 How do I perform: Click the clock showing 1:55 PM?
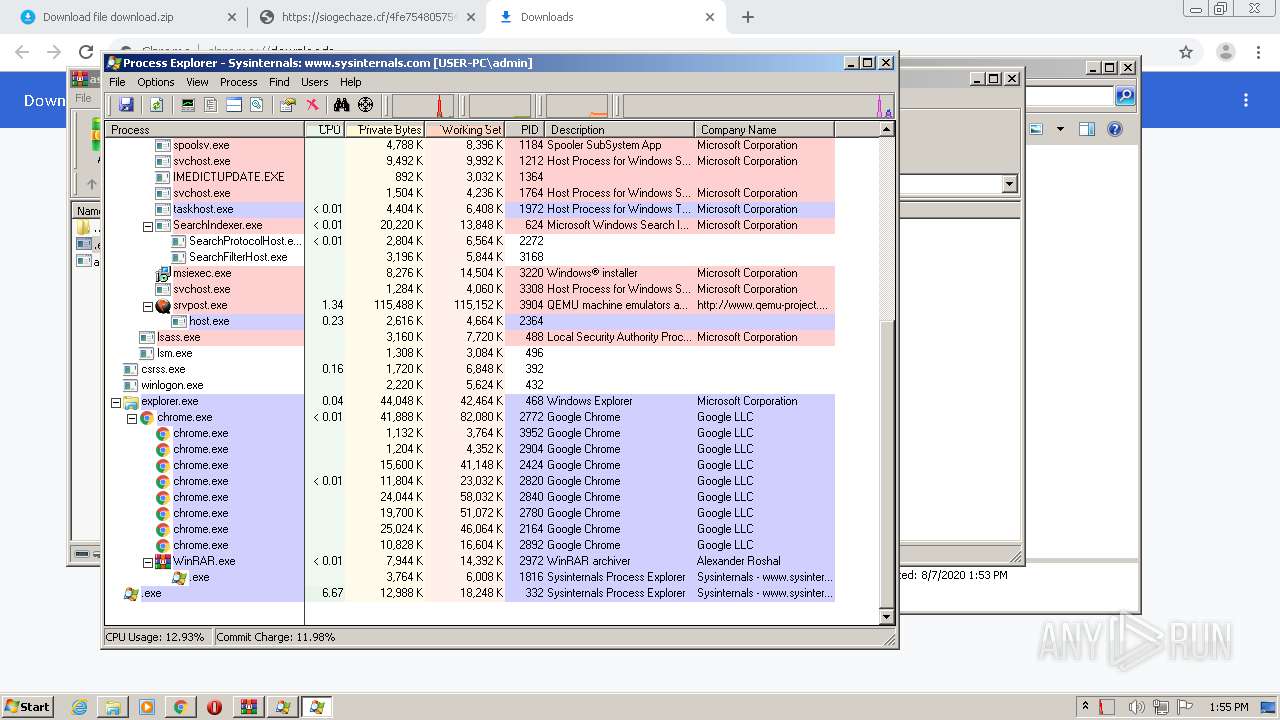point(1228,707)
